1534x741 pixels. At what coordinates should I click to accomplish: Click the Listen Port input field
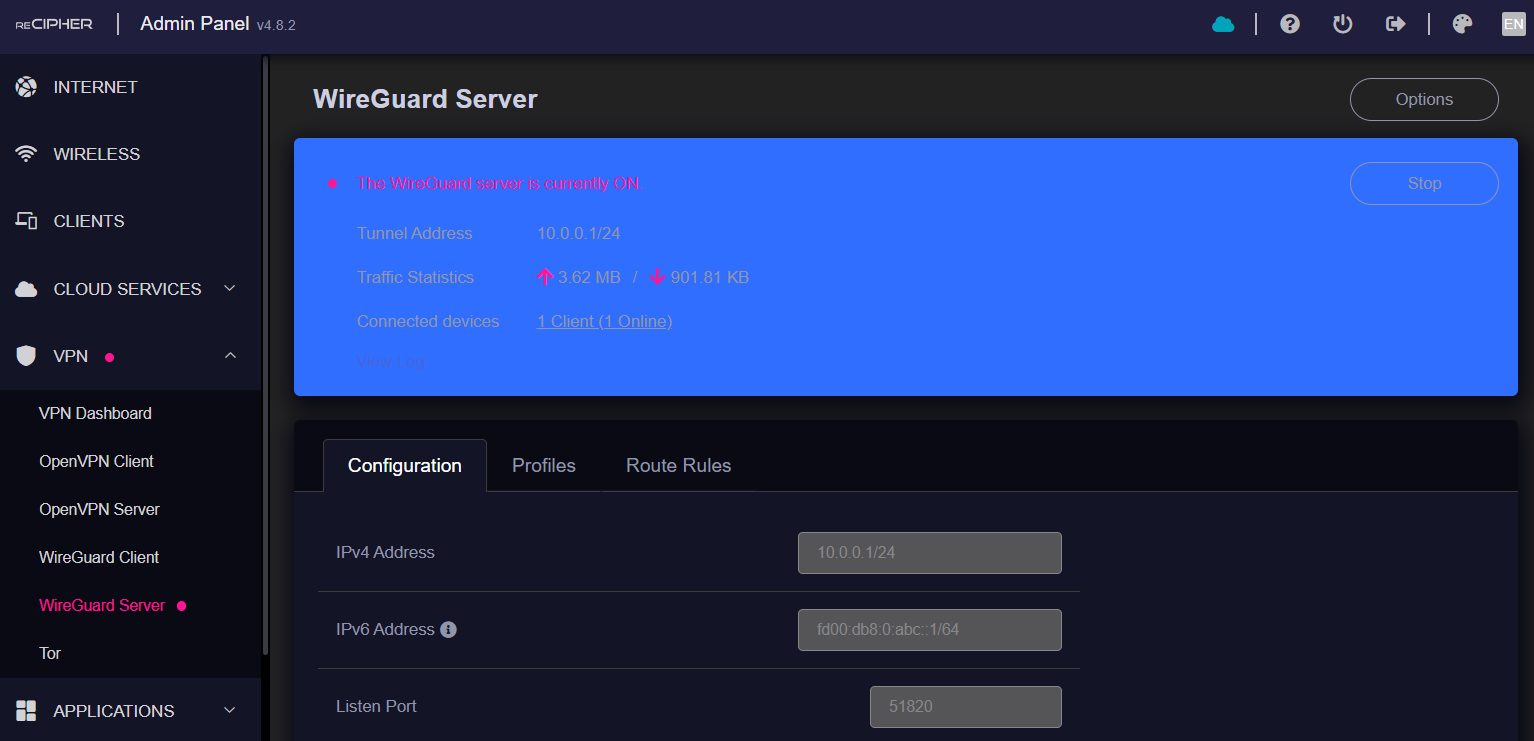coord(965,707)
